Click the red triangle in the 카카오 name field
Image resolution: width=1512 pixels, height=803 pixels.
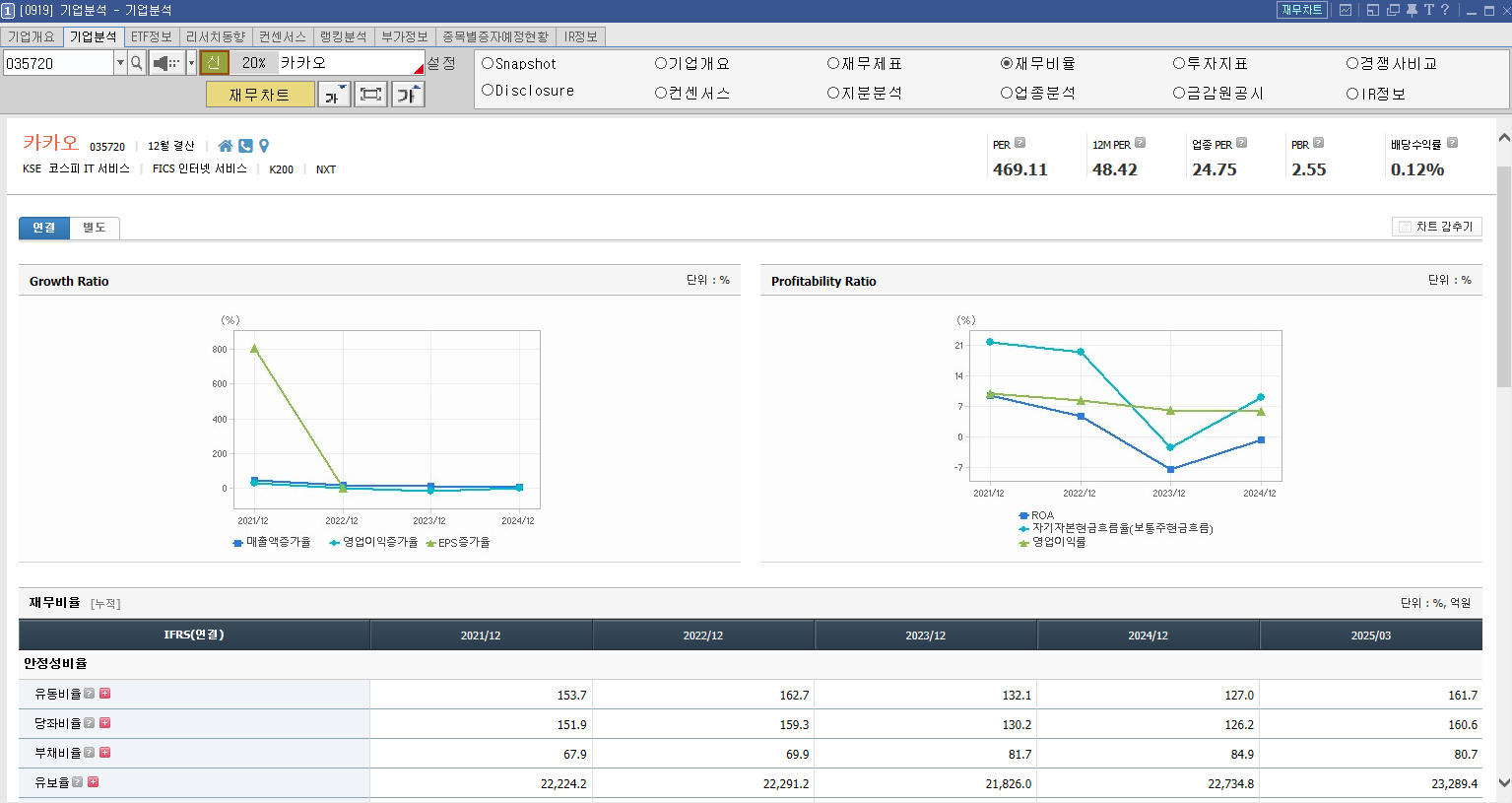420,69
